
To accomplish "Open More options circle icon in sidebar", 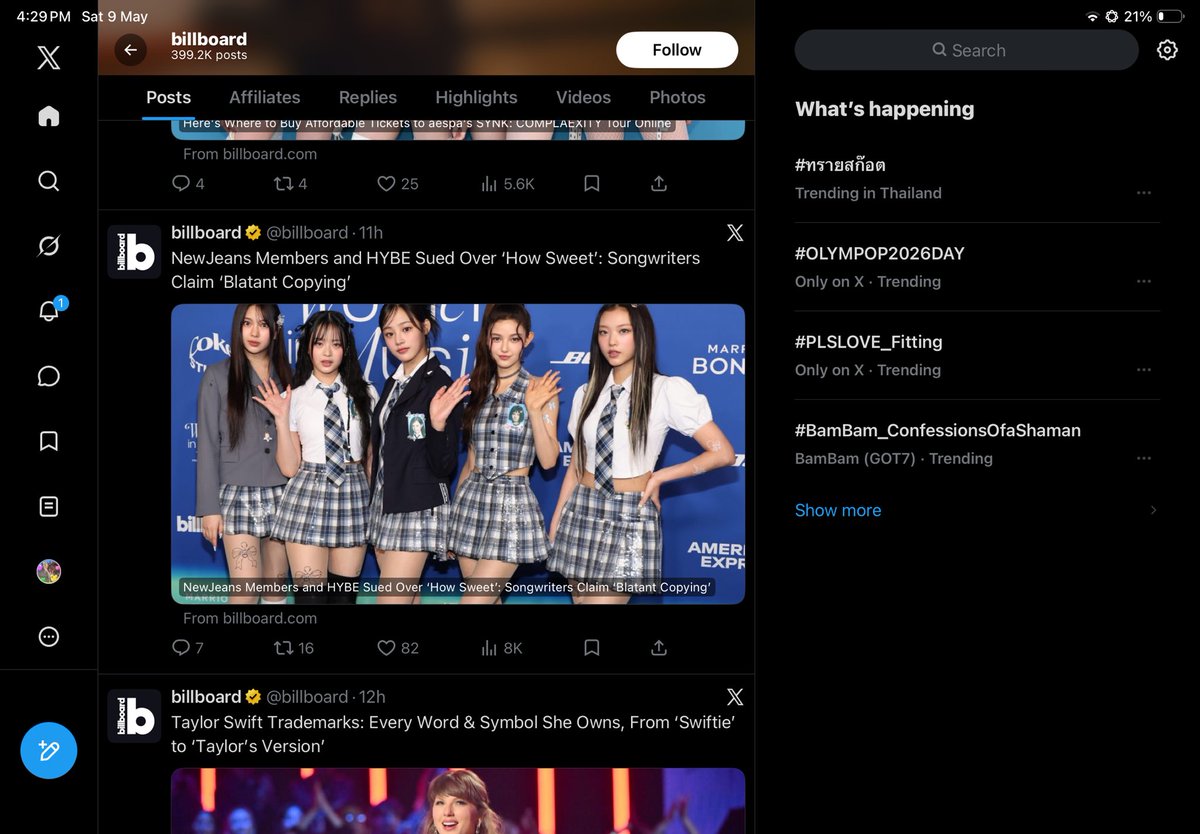I will pyautogui.click(x=48, y=637).
